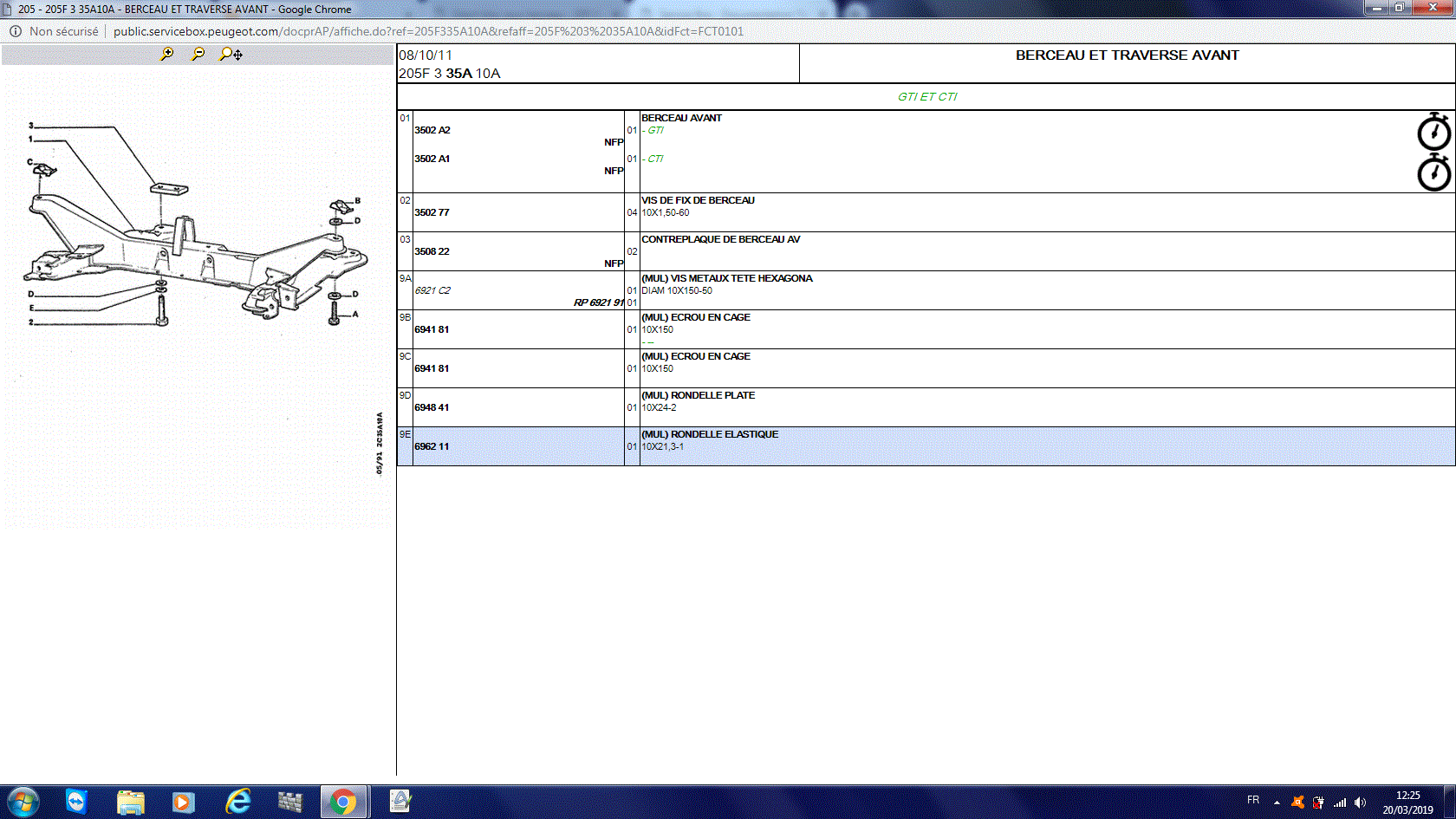The width and height of the screenshot is (1456, 819).
Task: Select the zoom and pan magnifier tool
Action: [x=231, y=54]
